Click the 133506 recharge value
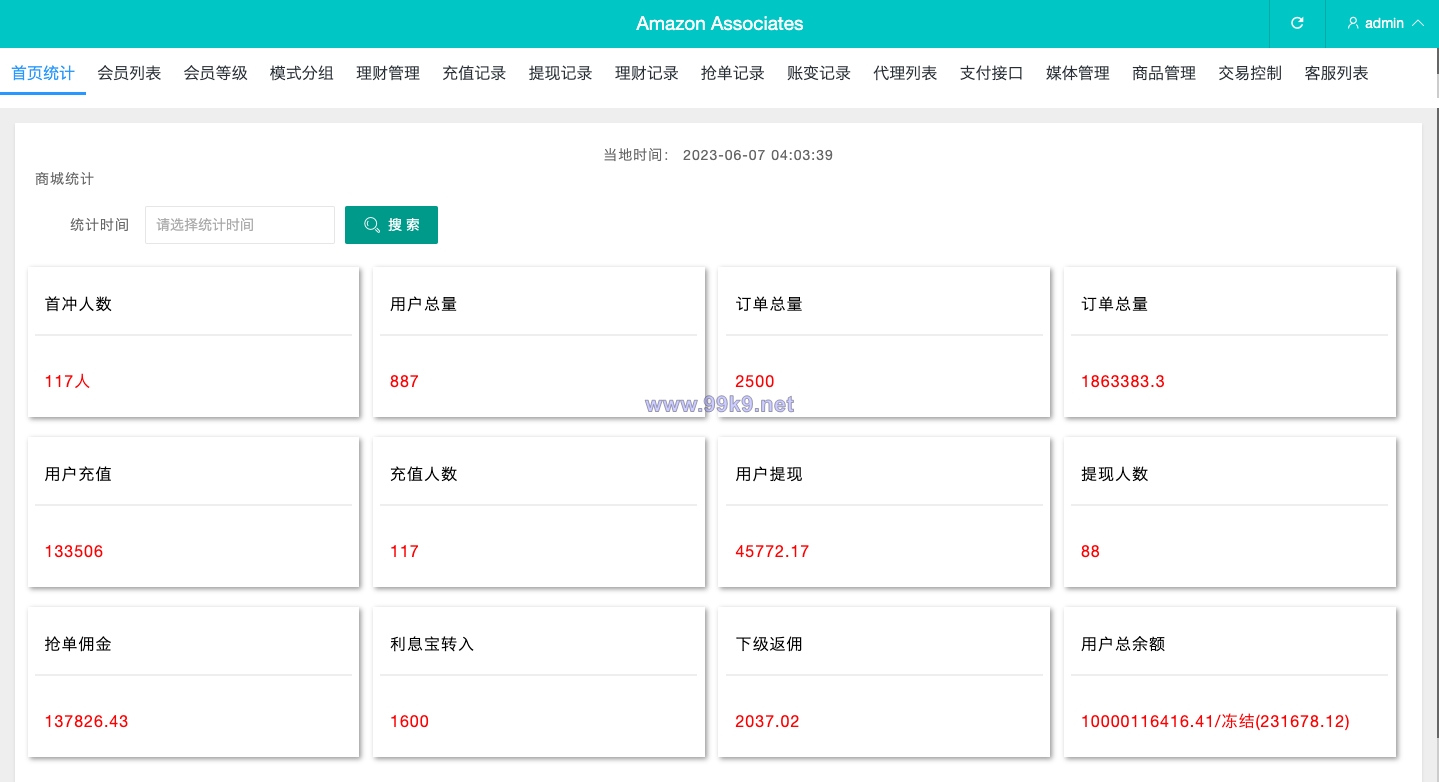Image resolution: width=1439 pixels, height=782 pixels. tap(74, 551)
